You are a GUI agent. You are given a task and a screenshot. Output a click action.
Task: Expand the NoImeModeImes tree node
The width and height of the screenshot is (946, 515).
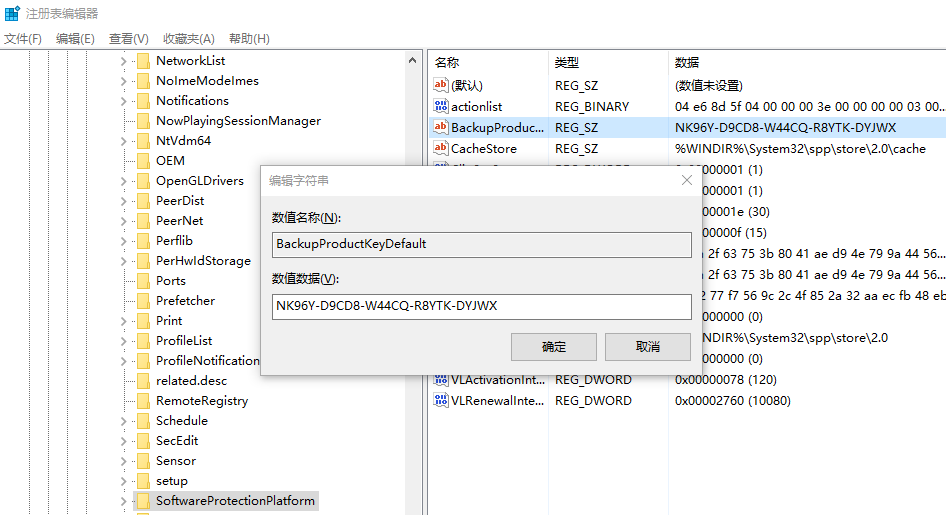tap(123, 81)
